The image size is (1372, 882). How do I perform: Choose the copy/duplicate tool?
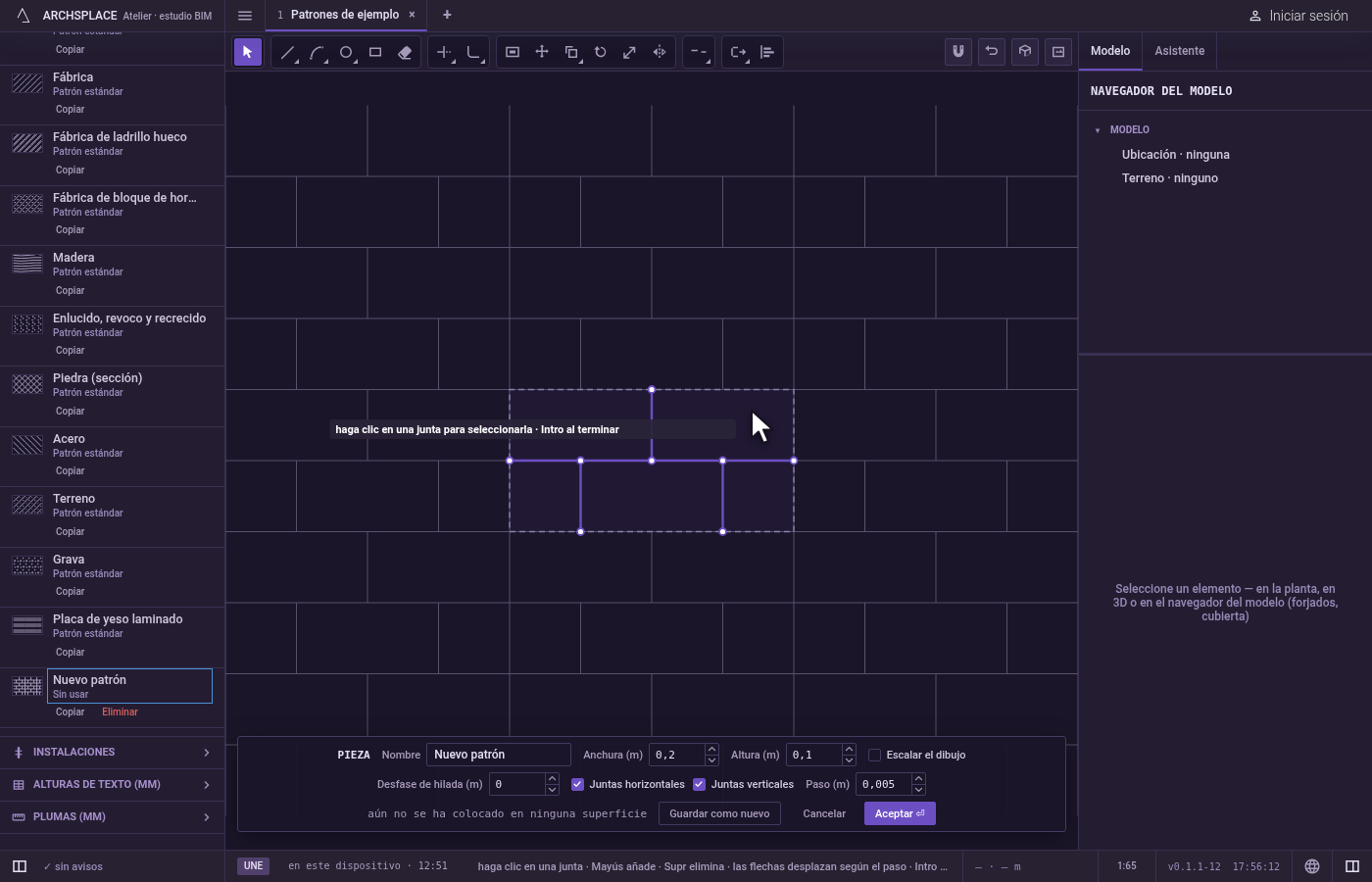pos(571,52)
